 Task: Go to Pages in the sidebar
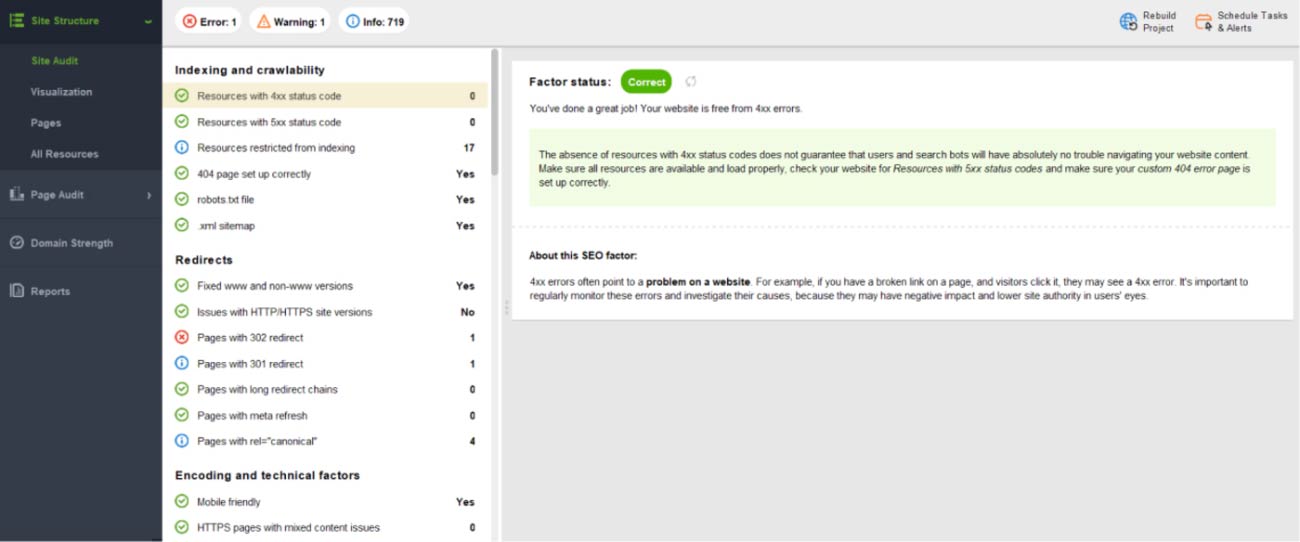click(x=45, y=123)
